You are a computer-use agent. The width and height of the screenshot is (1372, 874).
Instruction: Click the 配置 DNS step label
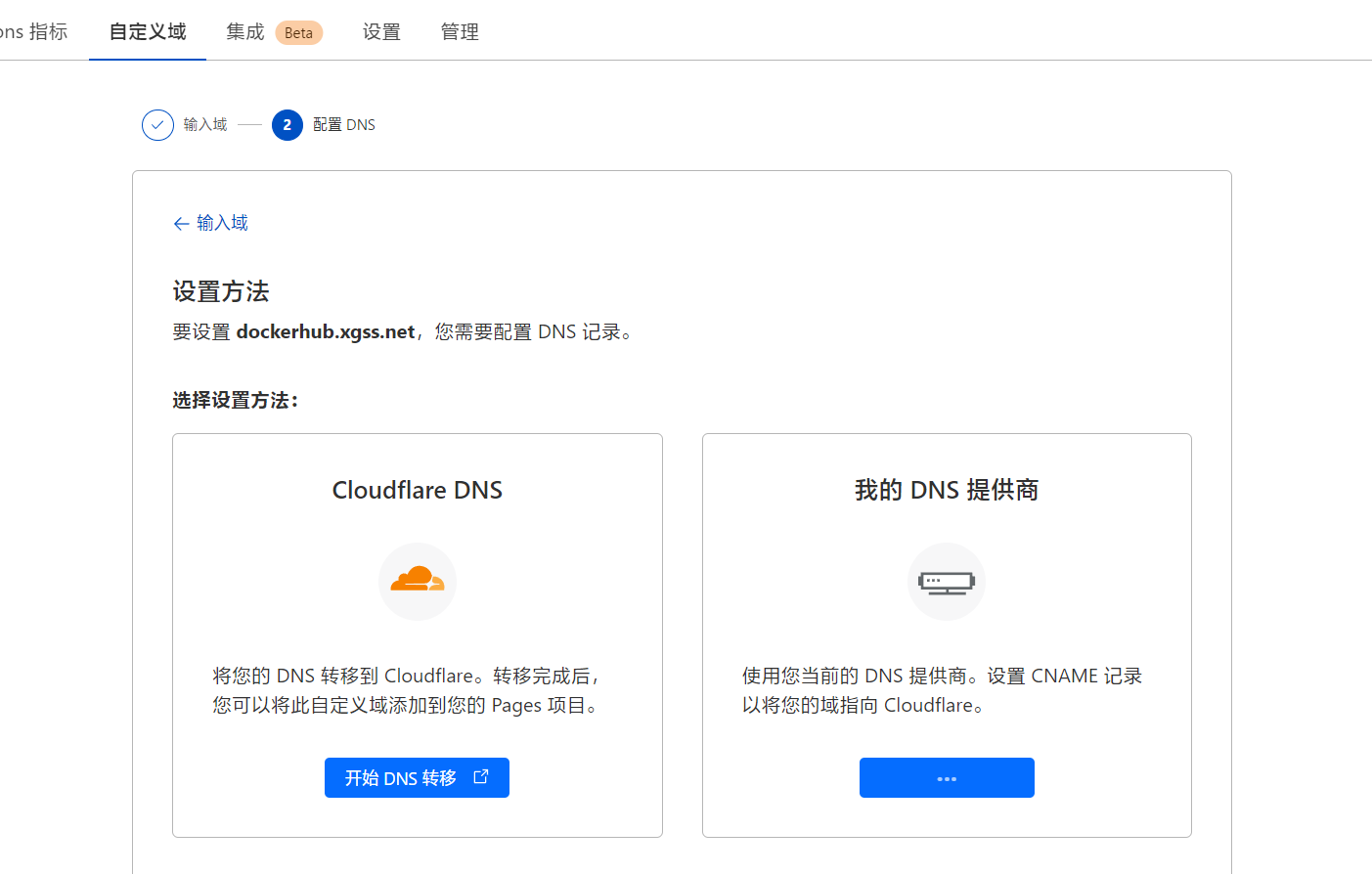[x=344, y=125]
